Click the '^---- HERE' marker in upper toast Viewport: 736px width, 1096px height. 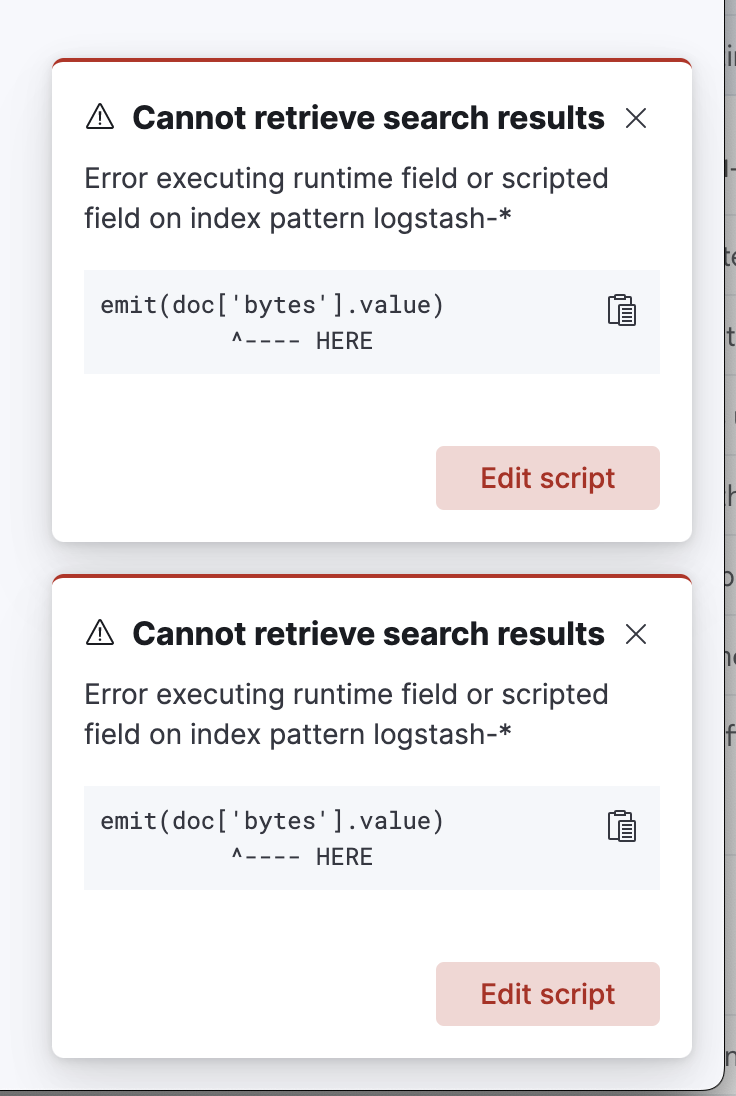302,341
